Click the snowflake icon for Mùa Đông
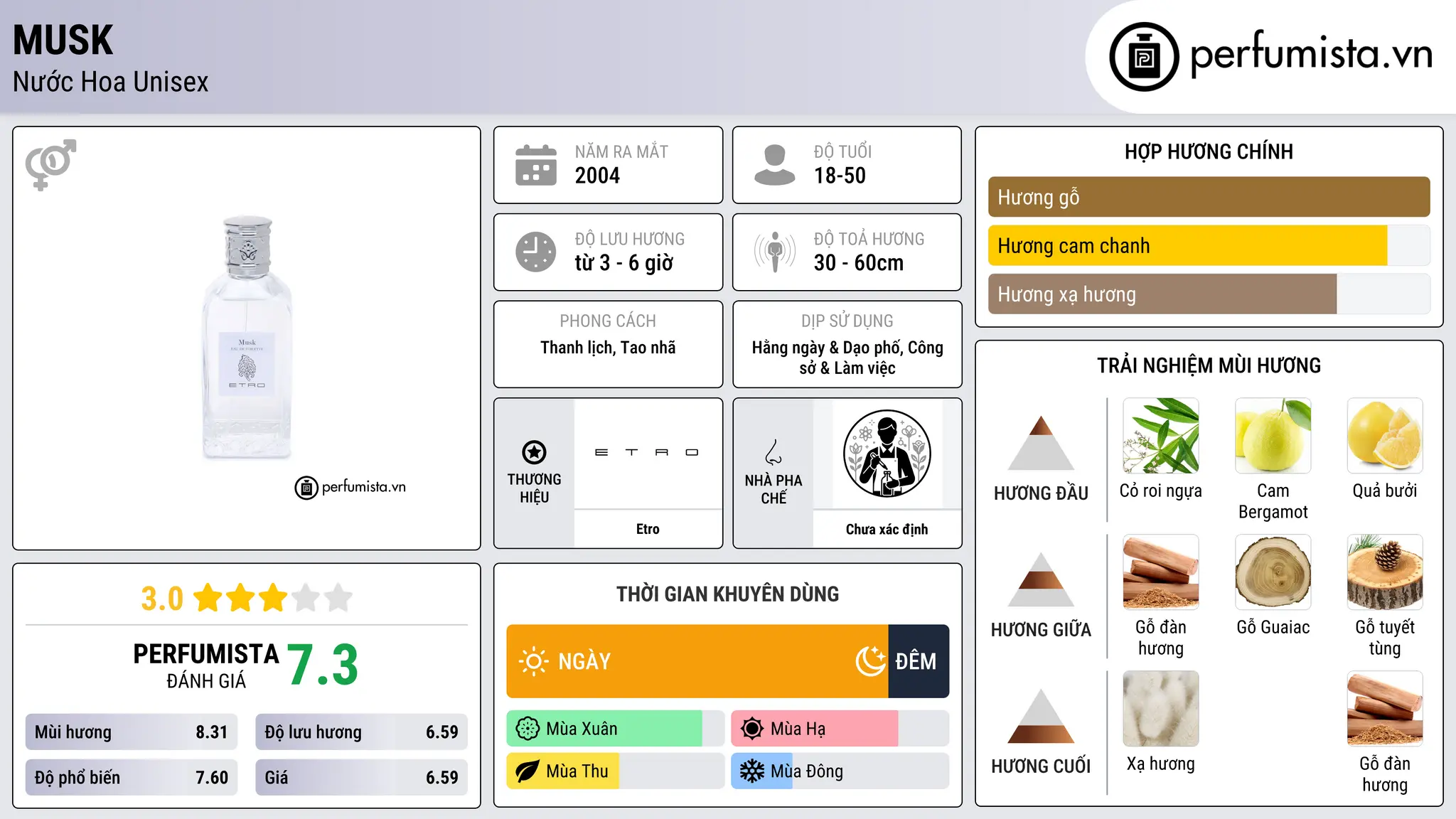 tap(752, 771)
